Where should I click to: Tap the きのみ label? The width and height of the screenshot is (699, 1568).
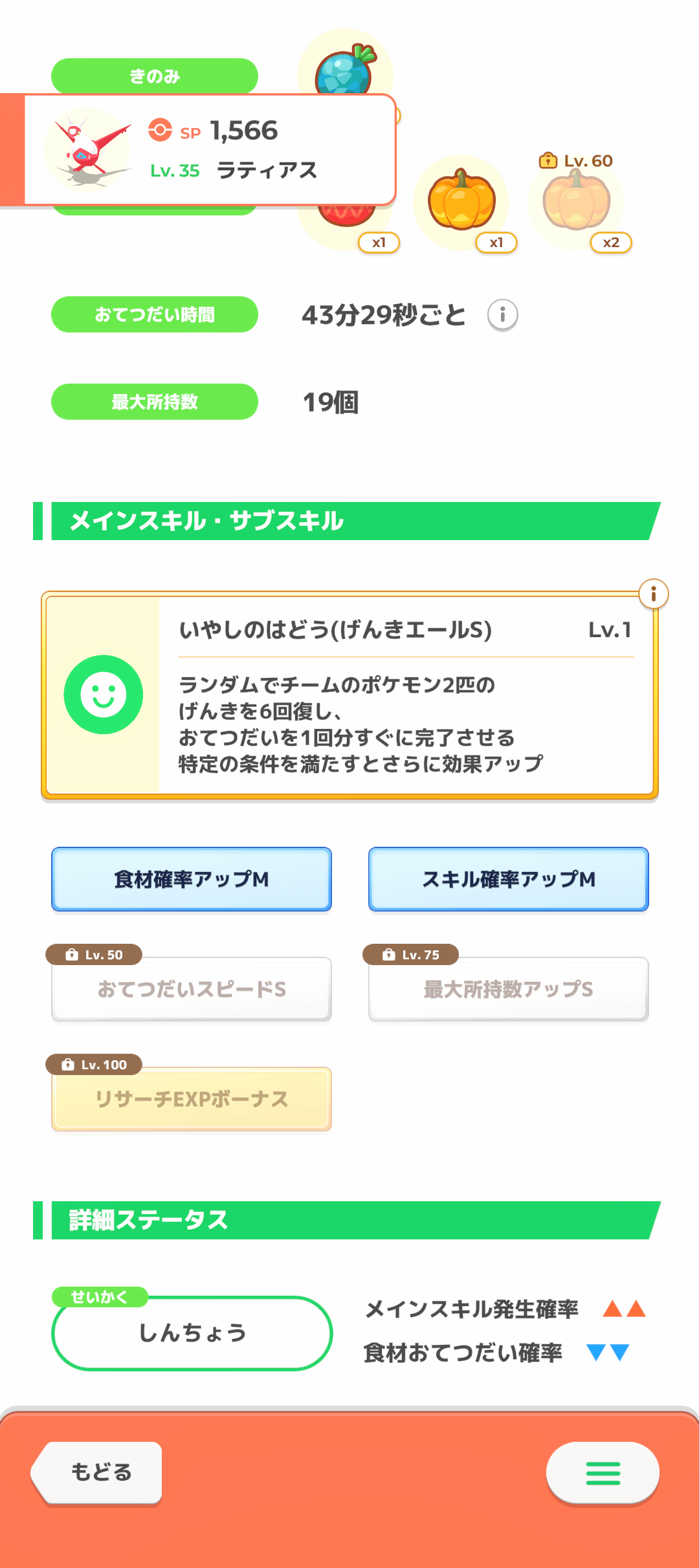(x=155, y=76)
